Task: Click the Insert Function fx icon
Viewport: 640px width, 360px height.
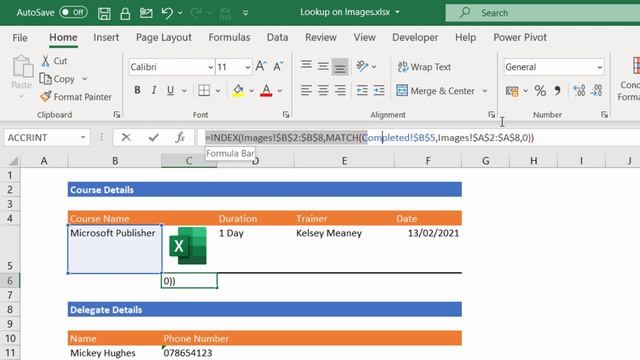Action: click(x=180, y=138)
